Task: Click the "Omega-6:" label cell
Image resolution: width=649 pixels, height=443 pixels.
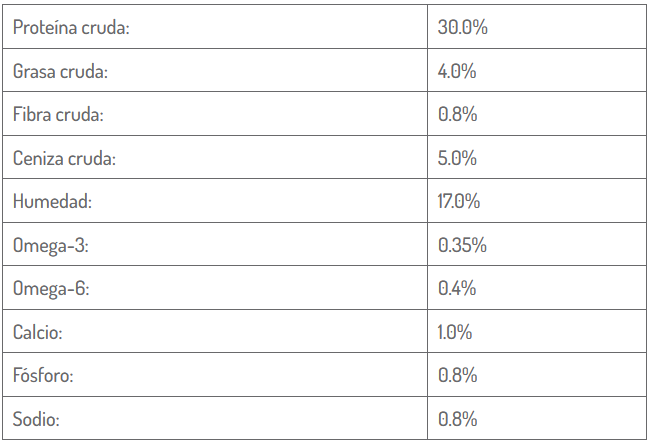Action: coord(51,289)
